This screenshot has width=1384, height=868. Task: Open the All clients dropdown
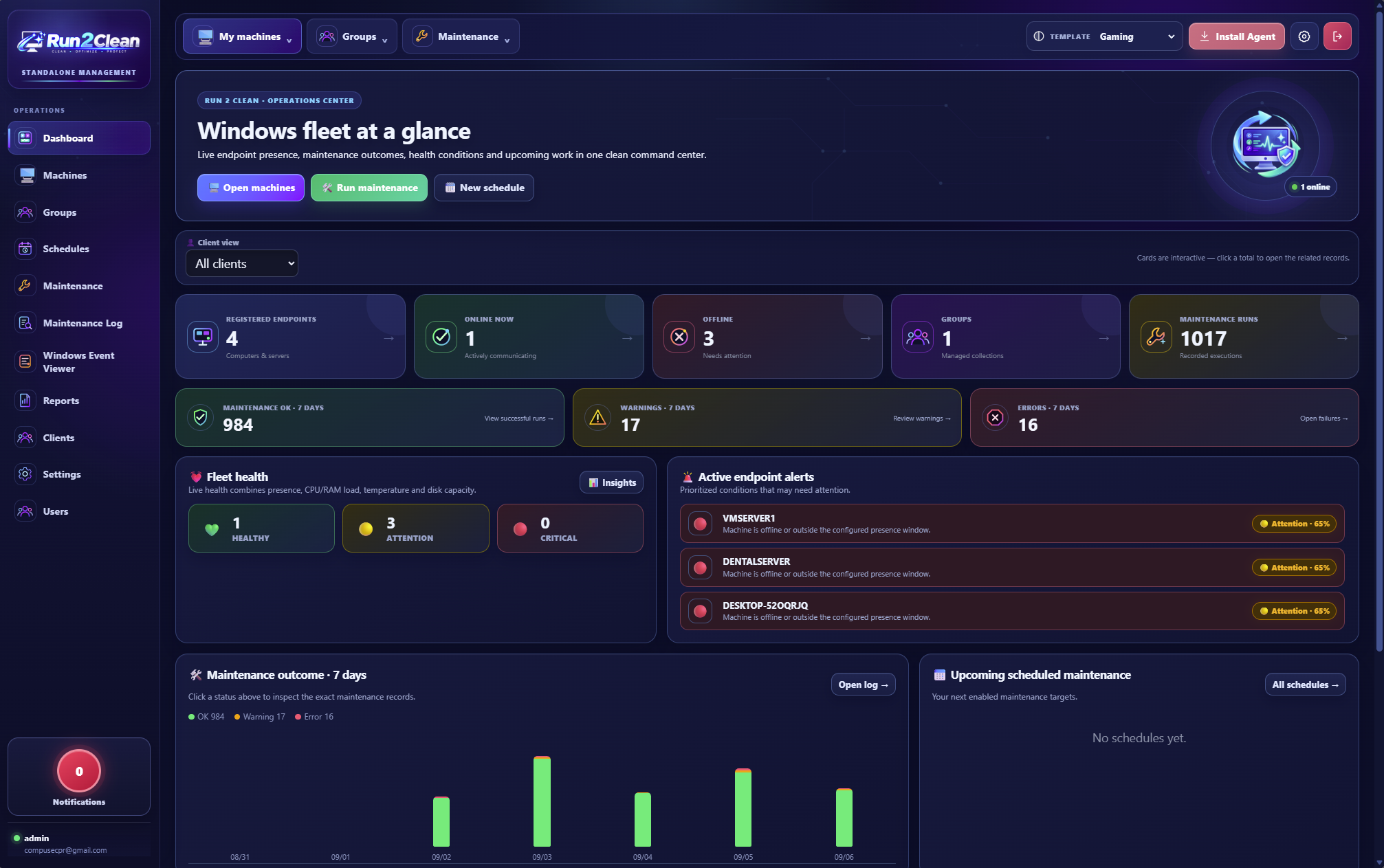point(242,263)
